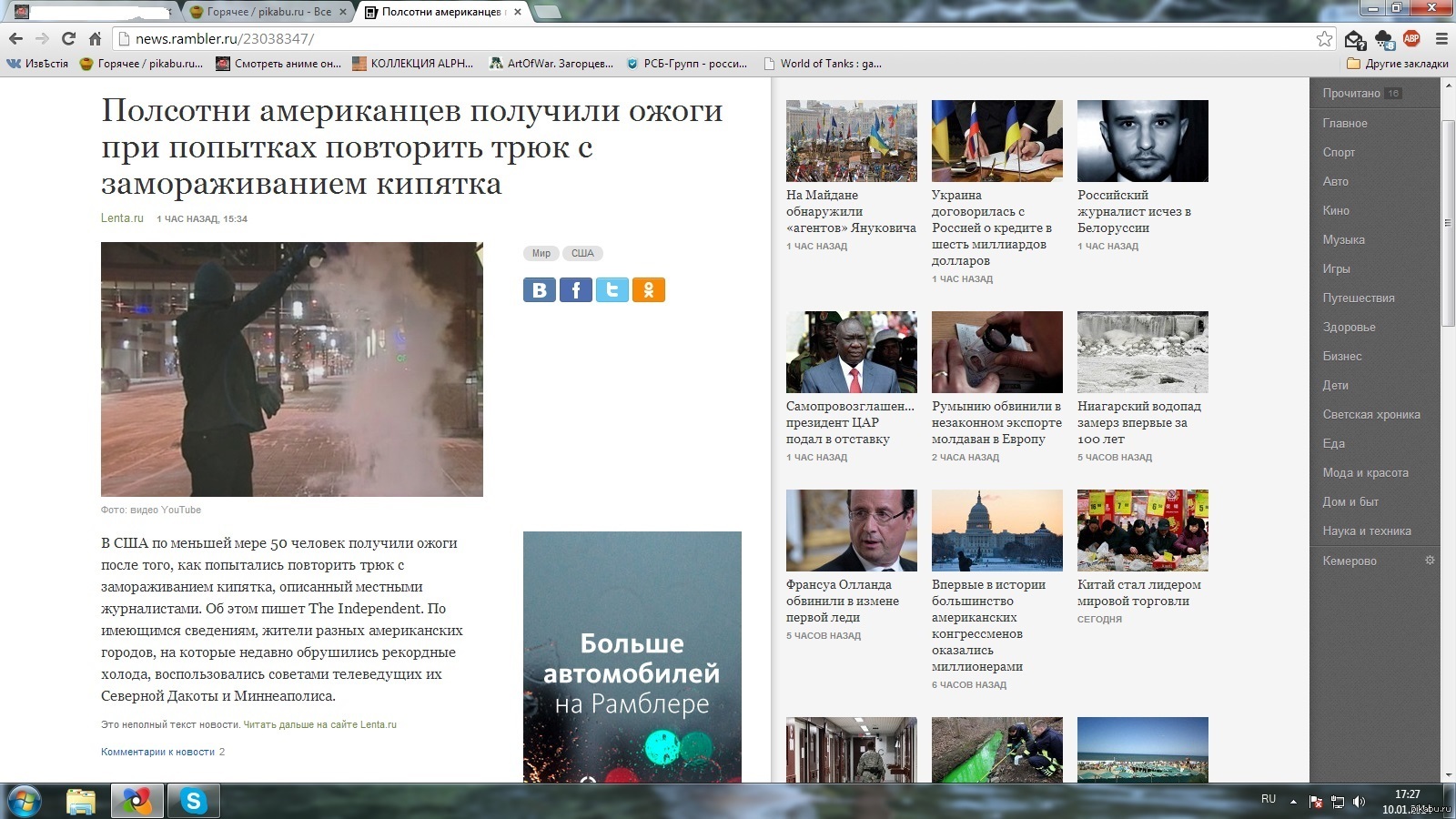This screenshot has width=1456, height=819.
Task: Bookmark page with star icon
Action: 1324,39
